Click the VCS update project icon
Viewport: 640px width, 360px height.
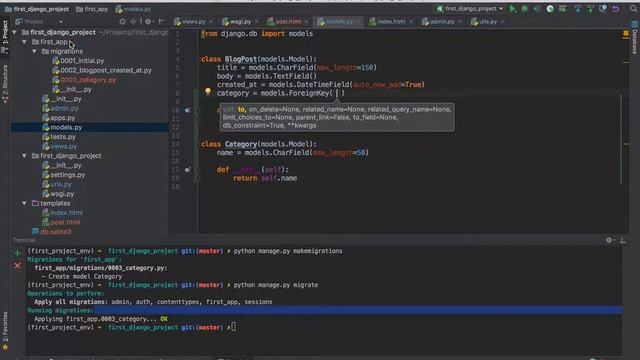(x=578, y=9)
